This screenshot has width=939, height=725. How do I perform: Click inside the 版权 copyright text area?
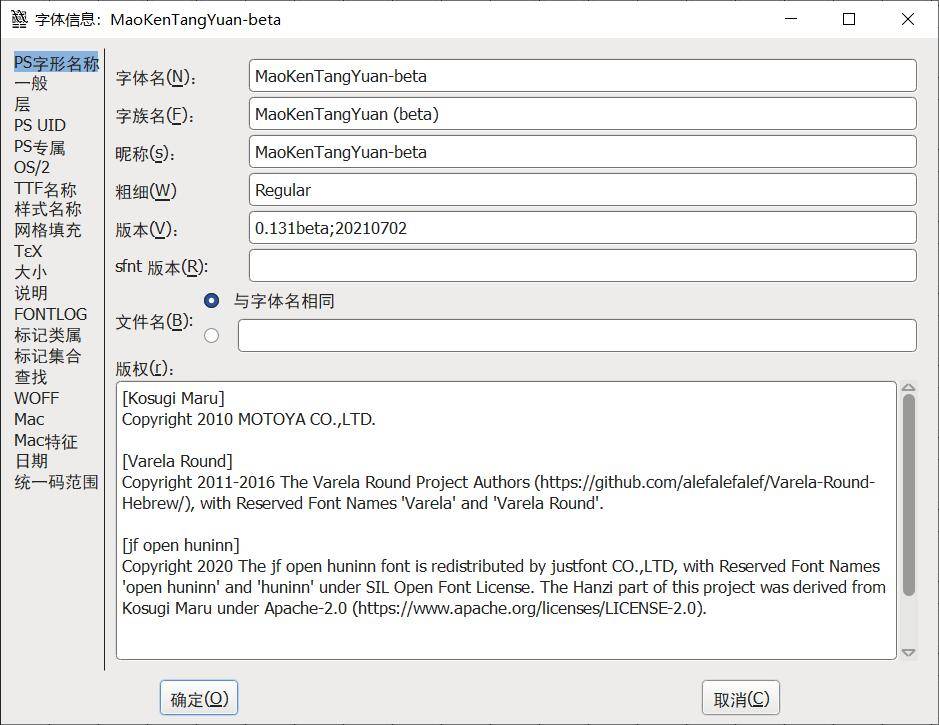click(x=506, y=520)
